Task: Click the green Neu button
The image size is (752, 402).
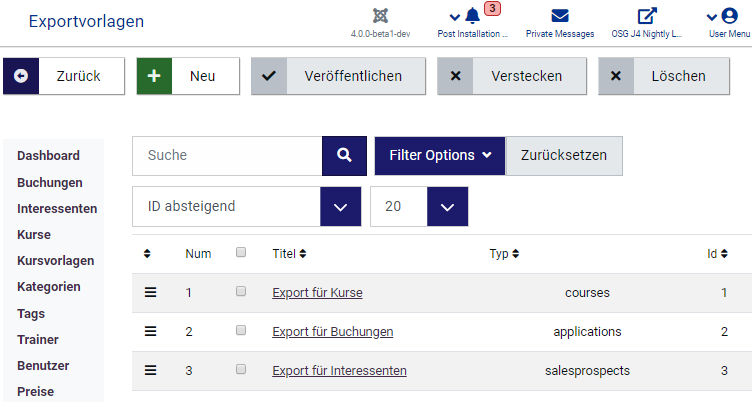Action: (188, 76)
